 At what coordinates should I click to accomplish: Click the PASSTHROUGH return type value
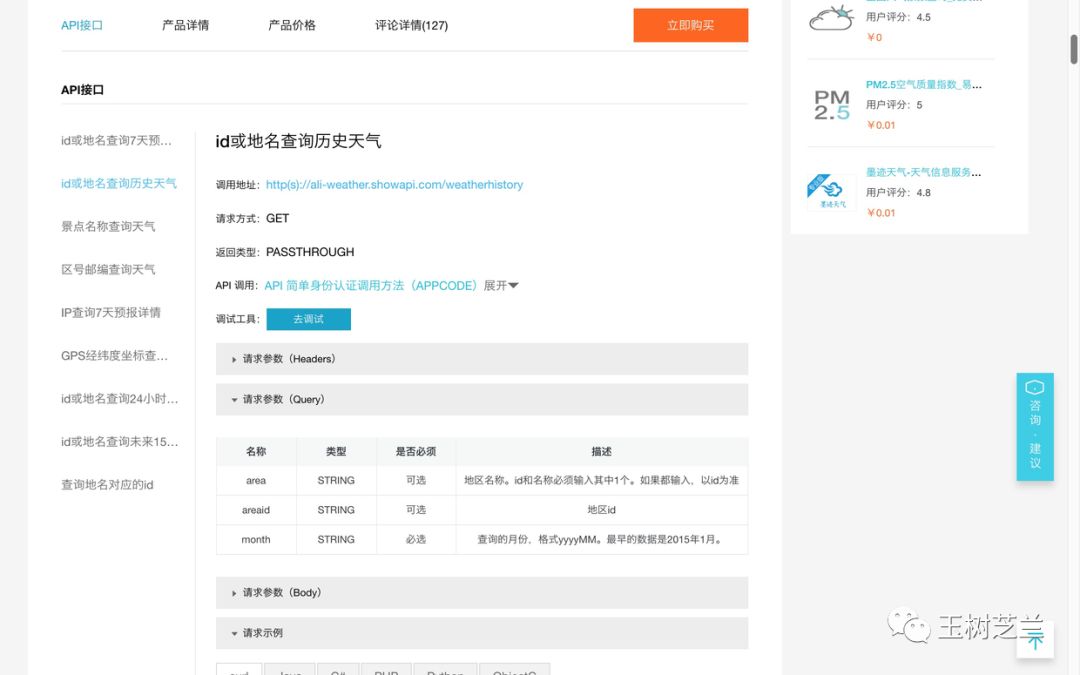[310, 252]
